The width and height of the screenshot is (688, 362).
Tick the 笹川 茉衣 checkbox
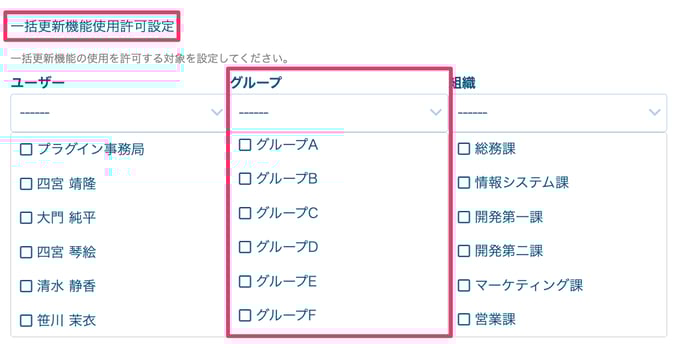(x=26, y=320)
